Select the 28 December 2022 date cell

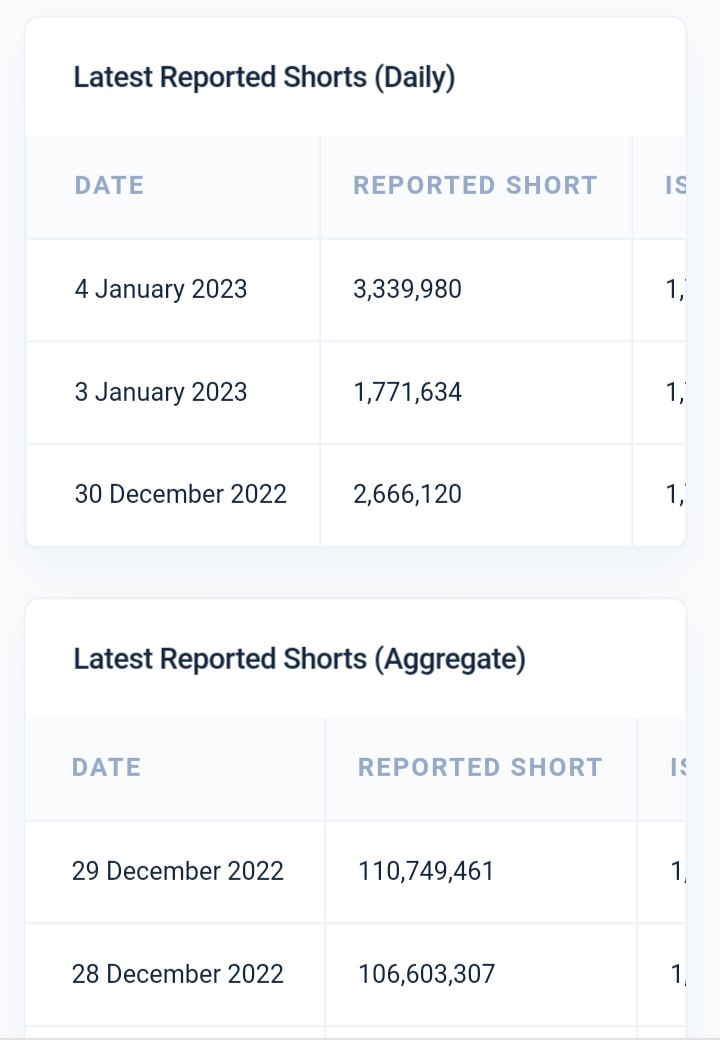178,974
